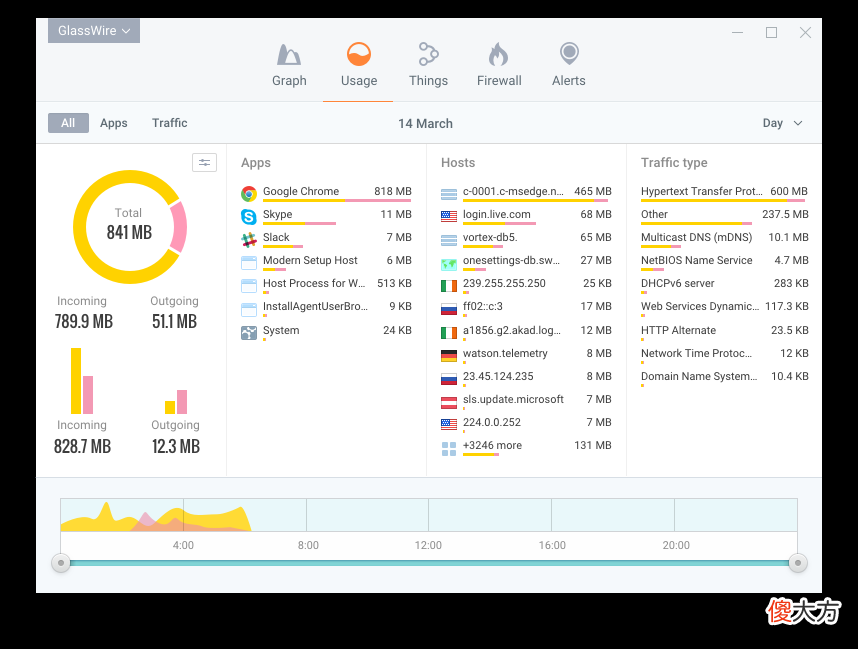The height and width of the screenshot is (649, 858).
Task: Select the vortex-db5. host entry
Action: coord(526,240)
